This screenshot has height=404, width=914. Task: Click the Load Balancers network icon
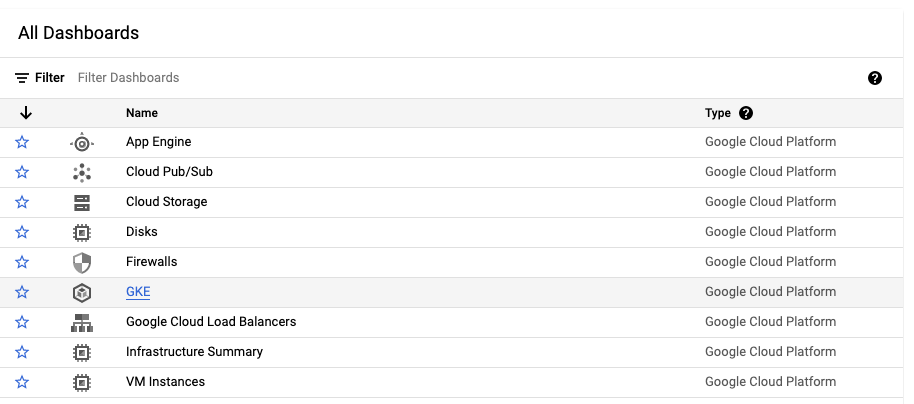82,322
